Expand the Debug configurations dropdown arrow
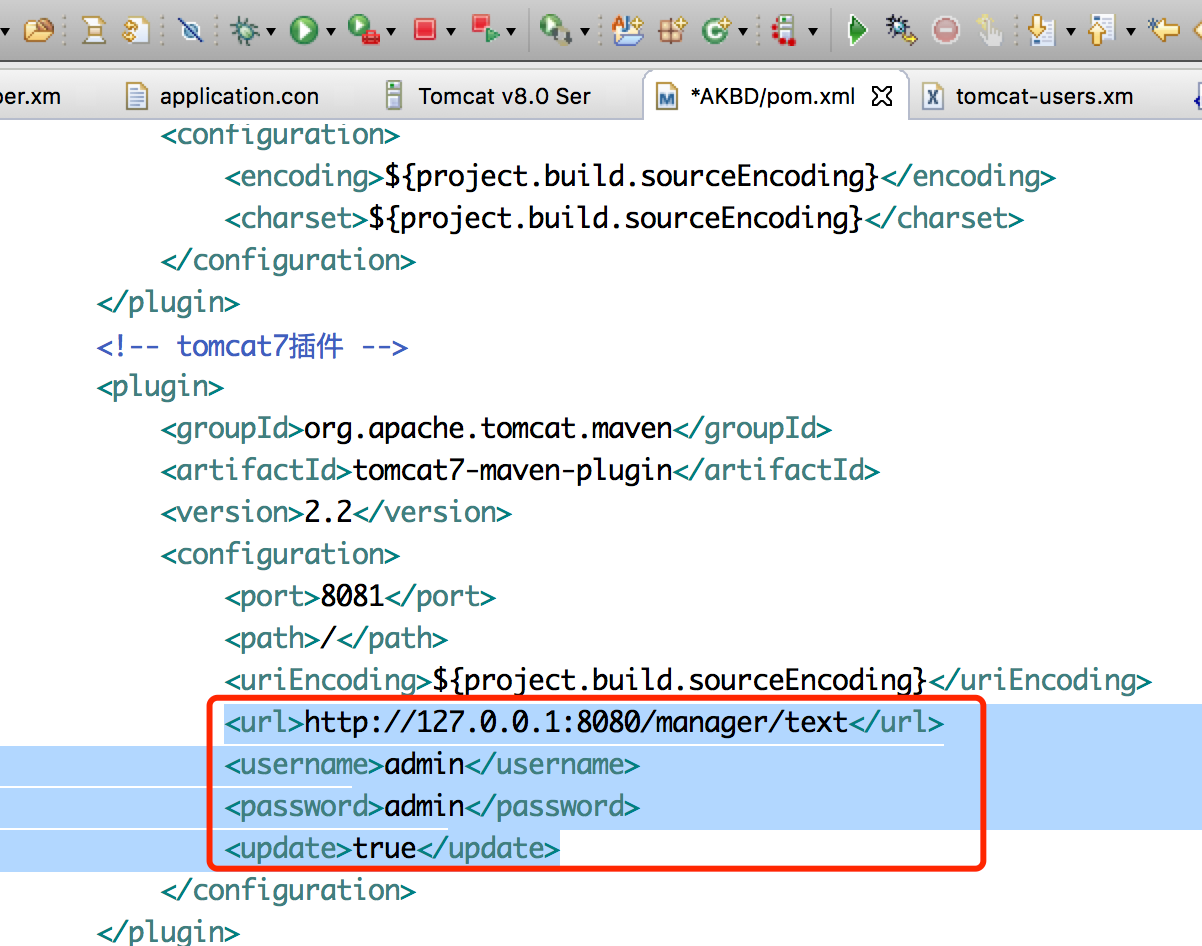The image size is (1202, 946). [x=271, y=32]
